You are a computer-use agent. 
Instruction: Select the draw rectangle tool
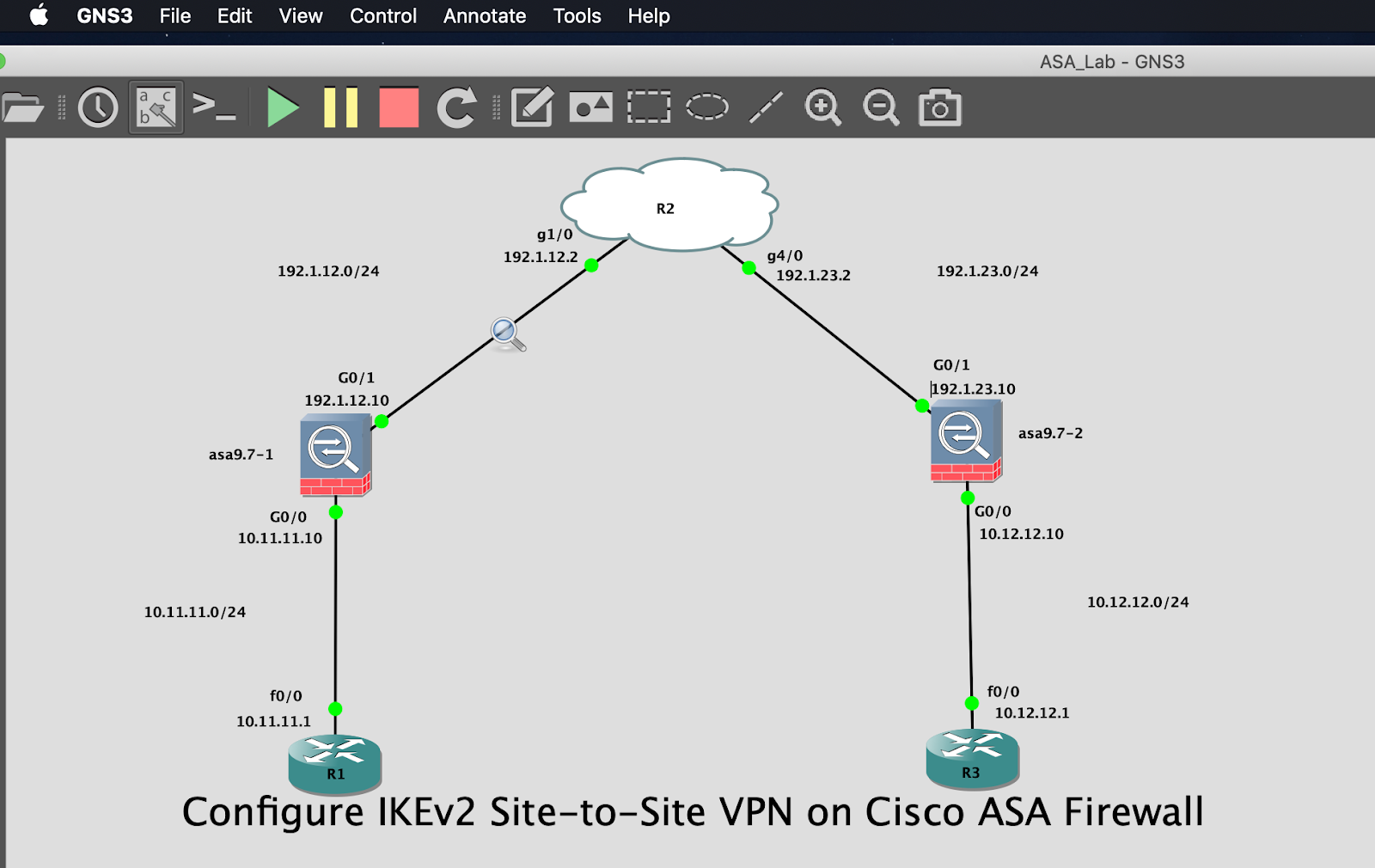coord(648,107)
